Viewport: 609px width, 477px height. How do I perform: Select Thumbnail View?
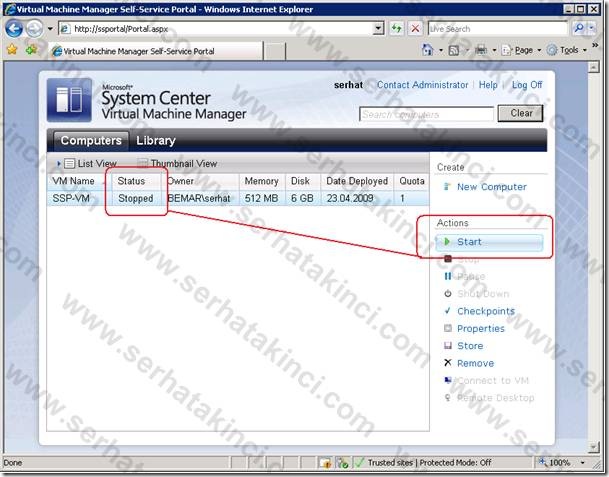[177, 164]
